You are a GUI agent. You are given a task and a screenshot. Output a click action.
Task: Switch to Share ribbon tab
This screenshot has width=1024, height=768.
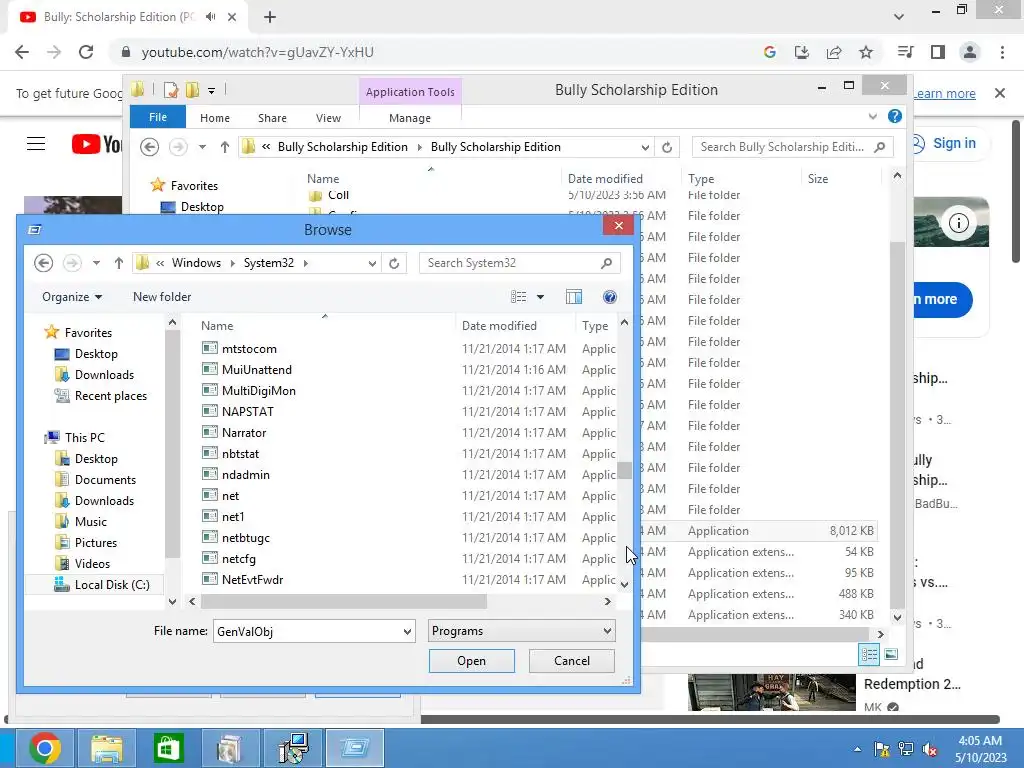click(x=272, y=118)
